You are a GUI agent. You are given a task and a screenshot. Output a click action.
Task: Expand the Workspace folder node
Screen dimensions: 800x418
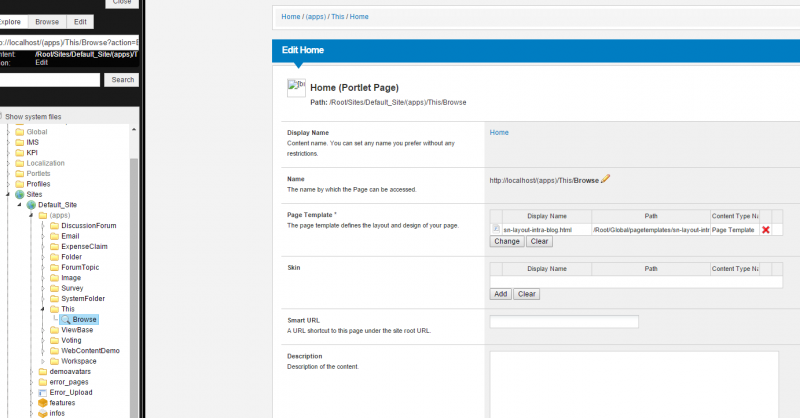coord(43,361)
